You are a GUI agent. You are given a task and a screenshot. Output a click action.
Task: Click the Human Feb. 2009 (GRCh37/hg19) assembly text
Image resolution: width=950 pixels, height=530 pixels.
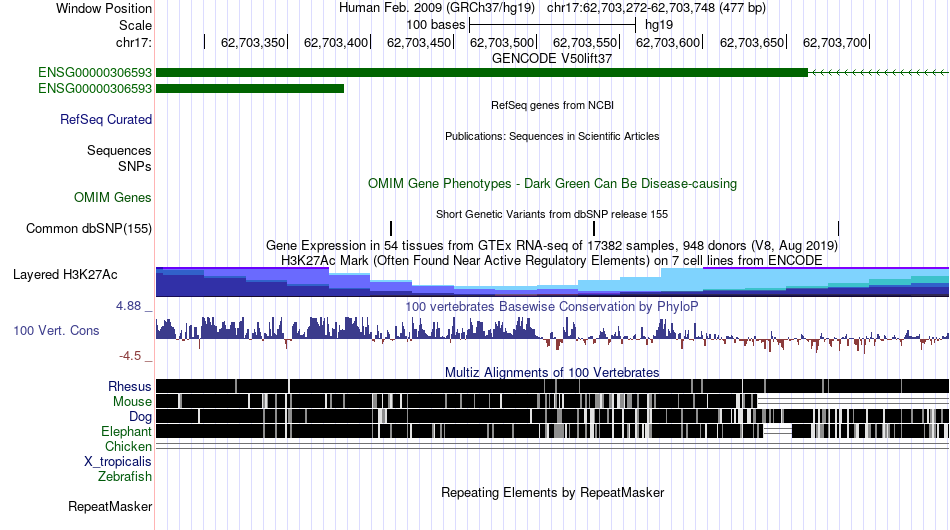pyautogui.click(x=436, y=8)
